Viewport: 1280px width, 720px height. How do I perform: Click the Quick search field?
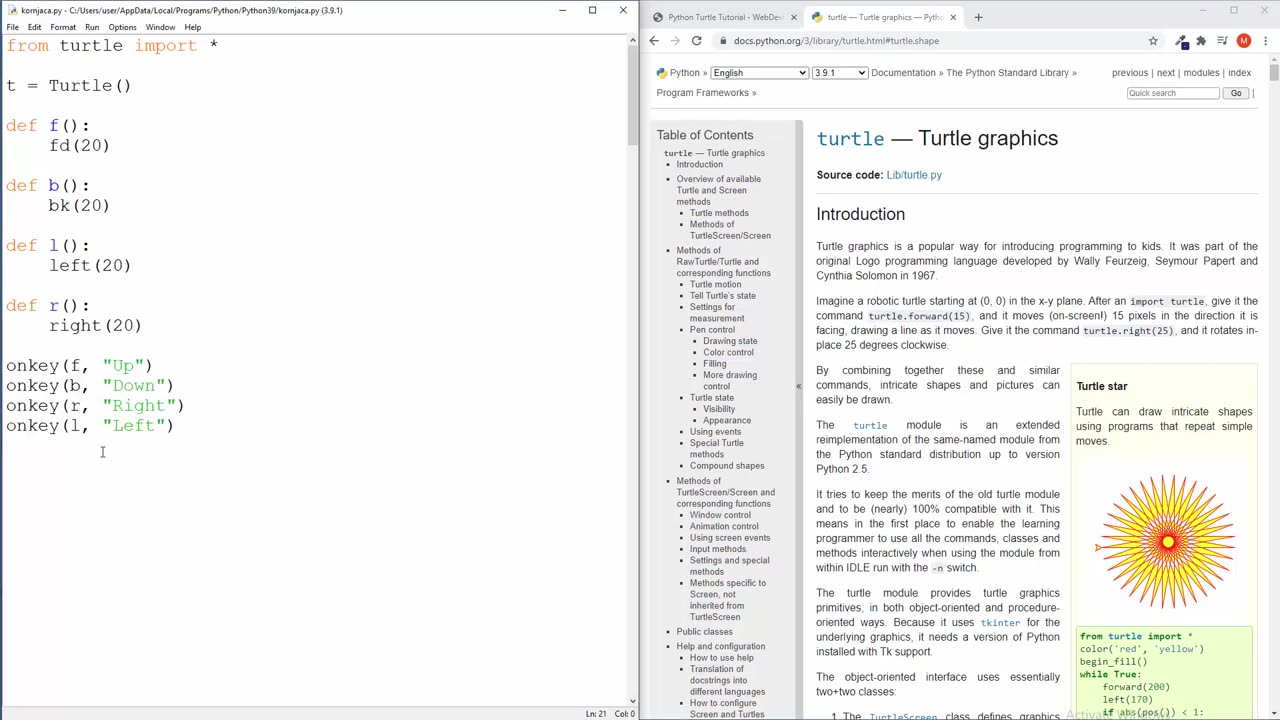[1173, 93]
